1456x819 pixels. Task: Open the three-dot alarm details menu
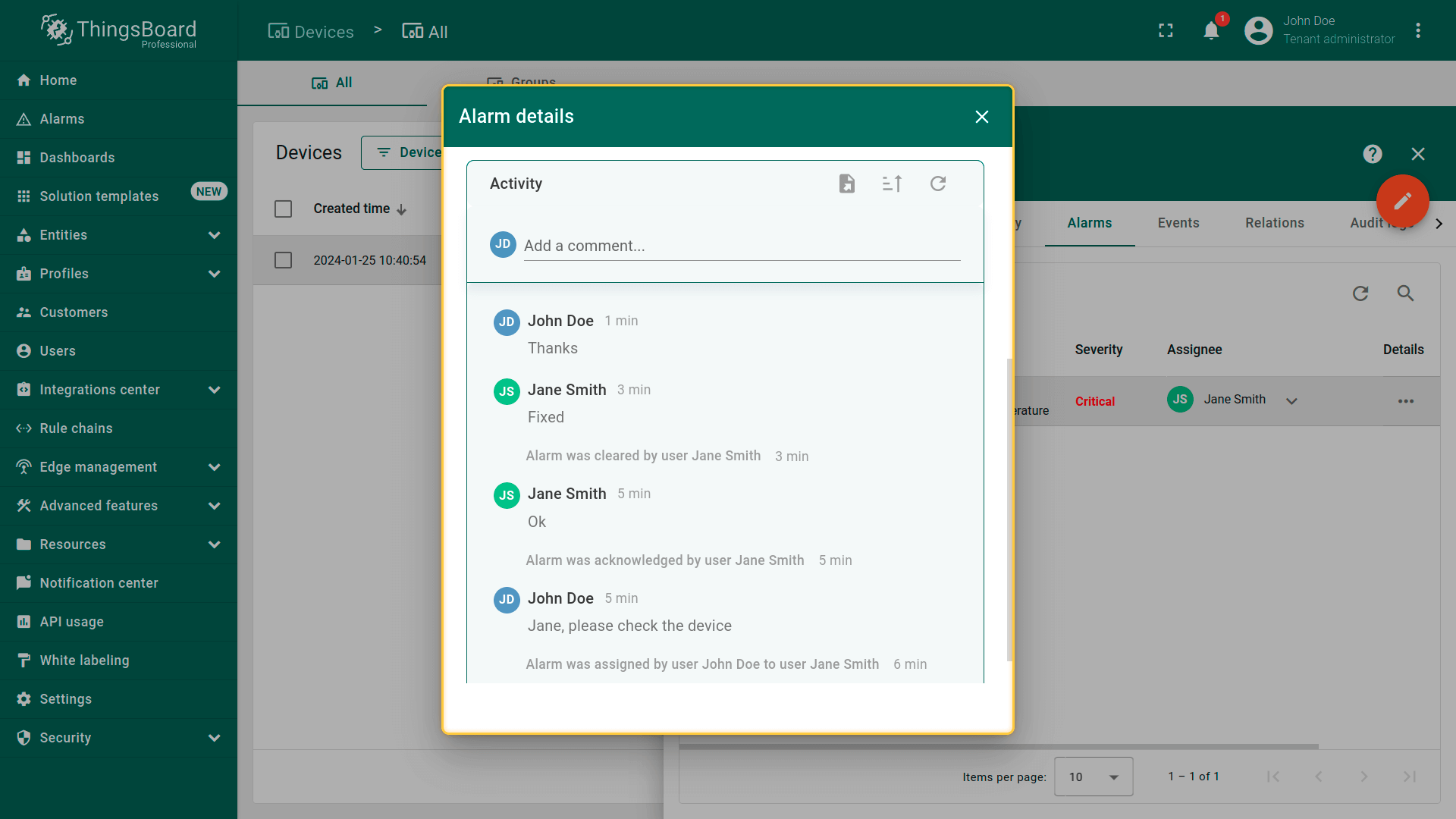pos(1405,401)
